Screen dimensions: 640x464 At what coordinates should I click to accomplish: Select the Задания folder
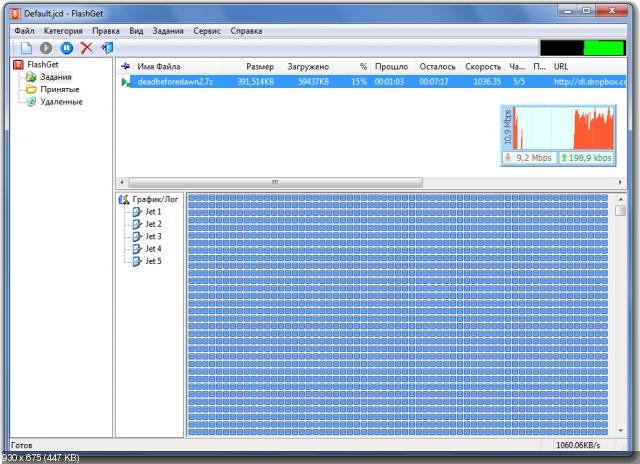click(x=56, y=77)
